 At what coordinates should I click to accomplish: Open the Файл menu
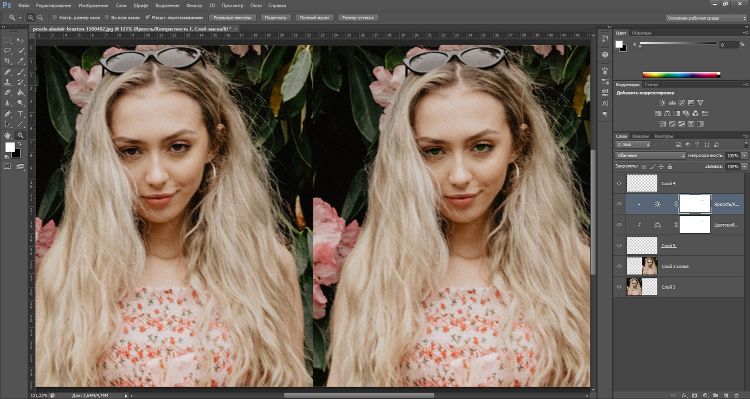(x=23, y=6)
